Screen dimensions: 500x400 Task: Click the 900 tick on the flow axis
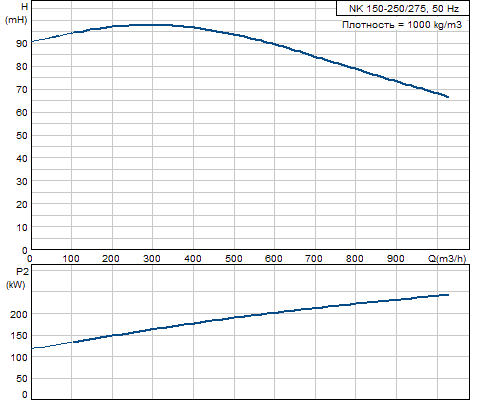[395, 259]
